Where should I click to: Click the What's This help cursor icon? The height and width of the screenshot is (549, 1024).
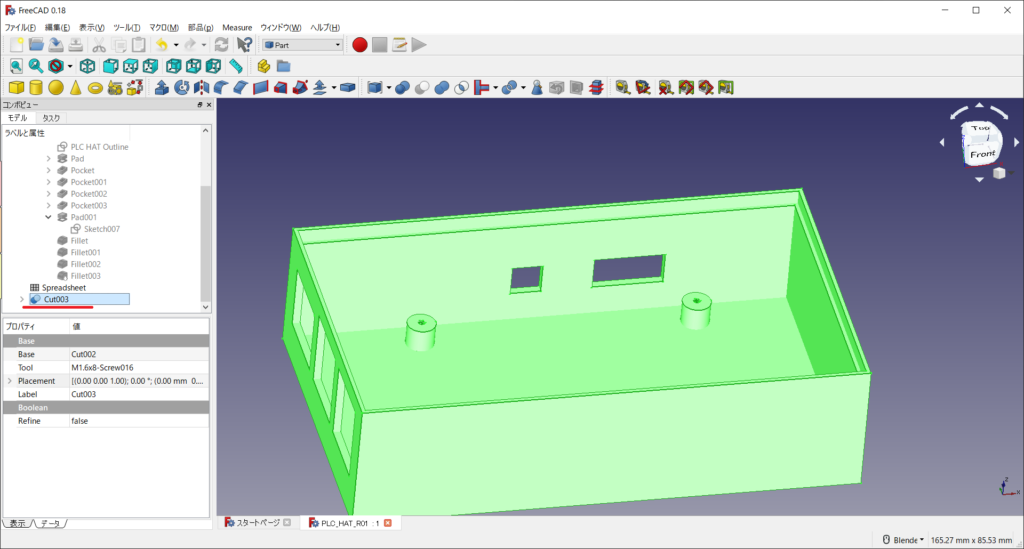click(x=245, y=45)
